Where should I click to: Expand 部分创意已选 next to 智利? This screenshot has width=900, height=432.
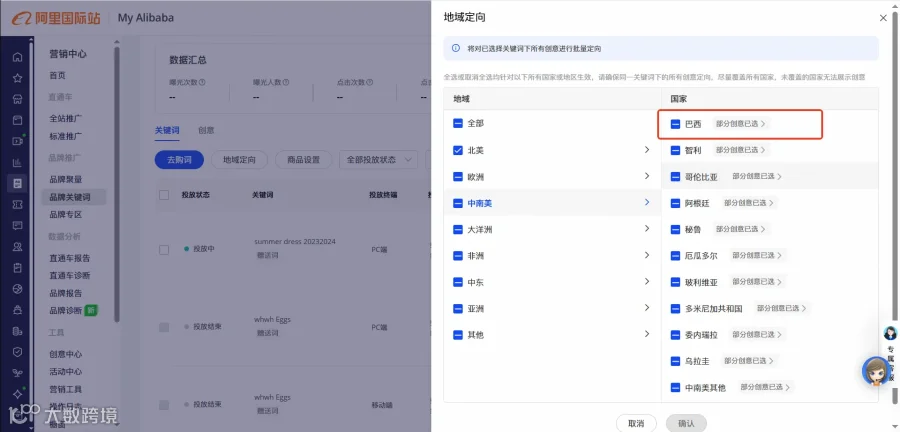[x=740, y=150]
